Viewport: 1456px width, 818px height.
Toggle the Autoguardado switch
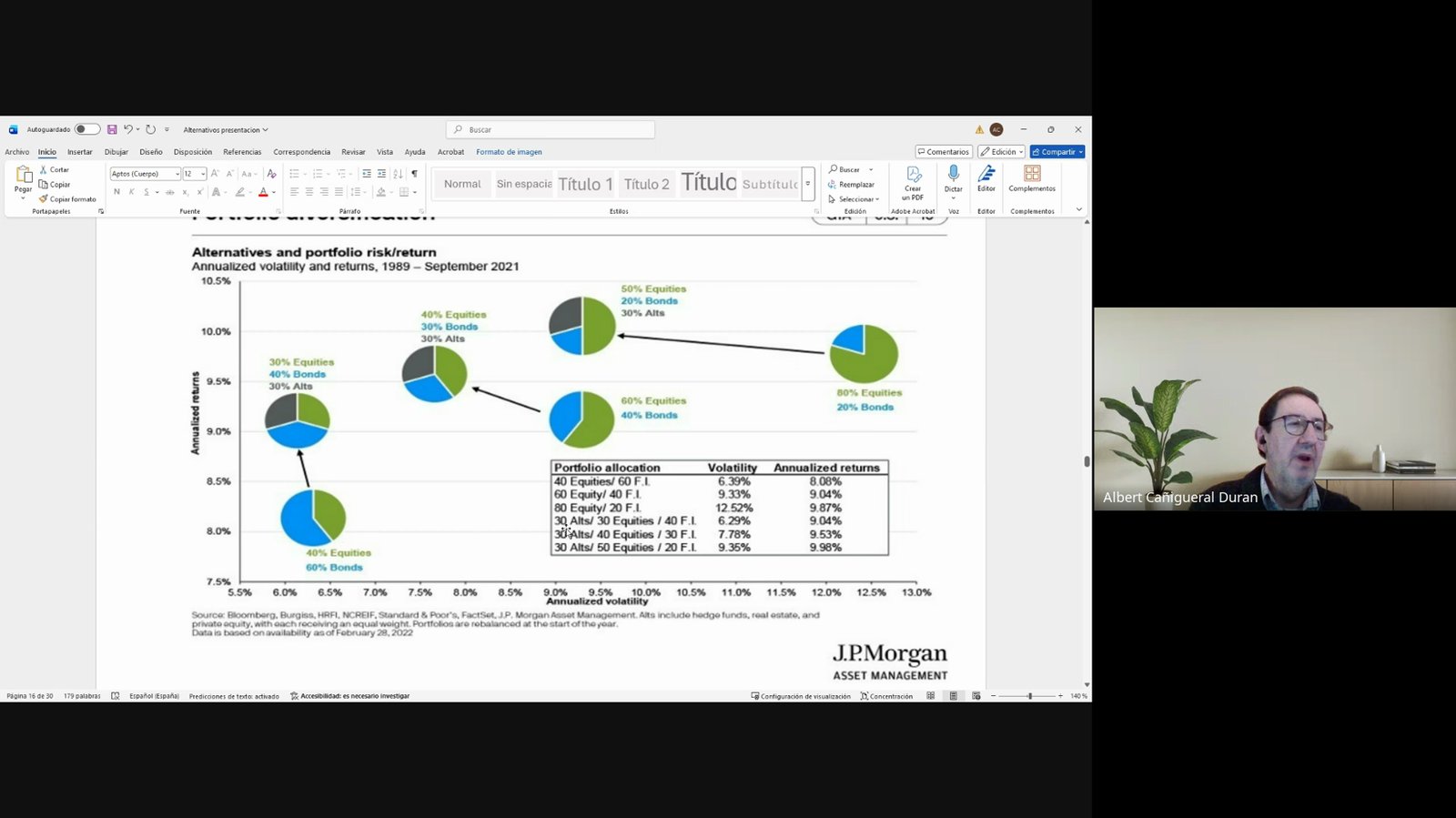(86, 130)
